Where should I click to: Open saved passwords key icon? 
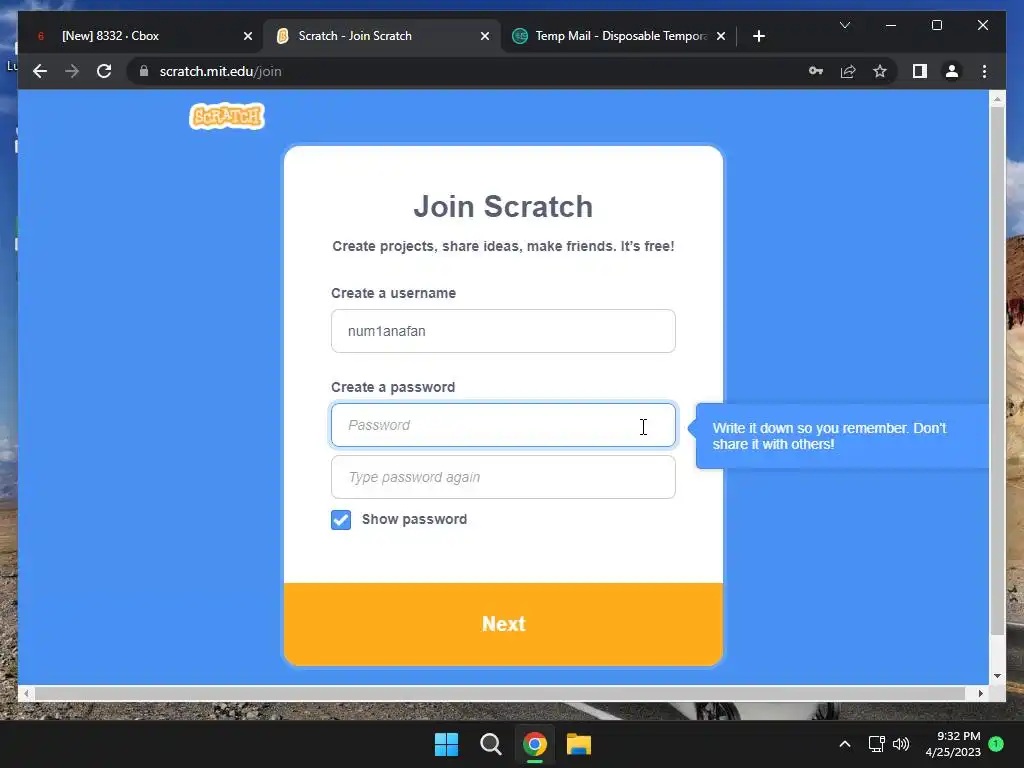coord(816,71)
